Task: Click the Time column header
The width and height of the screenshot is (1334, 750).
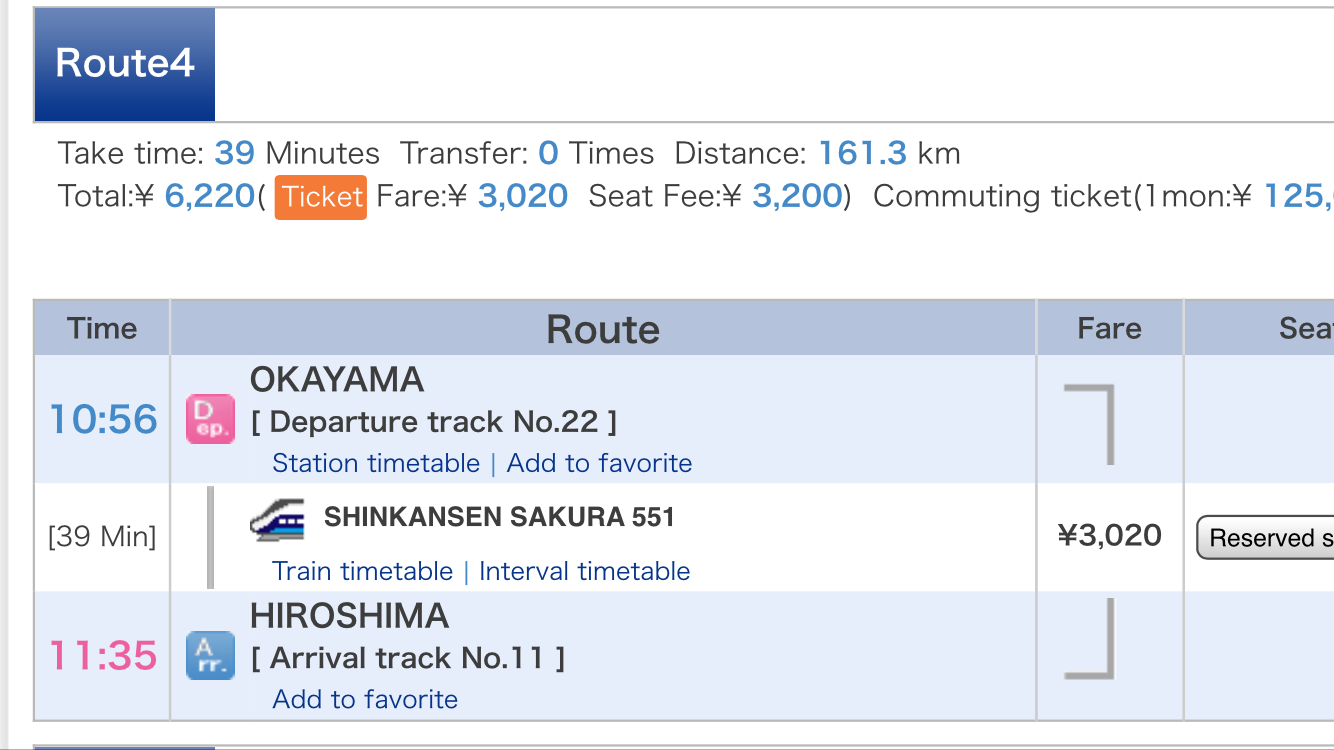Action: [102, 329]
